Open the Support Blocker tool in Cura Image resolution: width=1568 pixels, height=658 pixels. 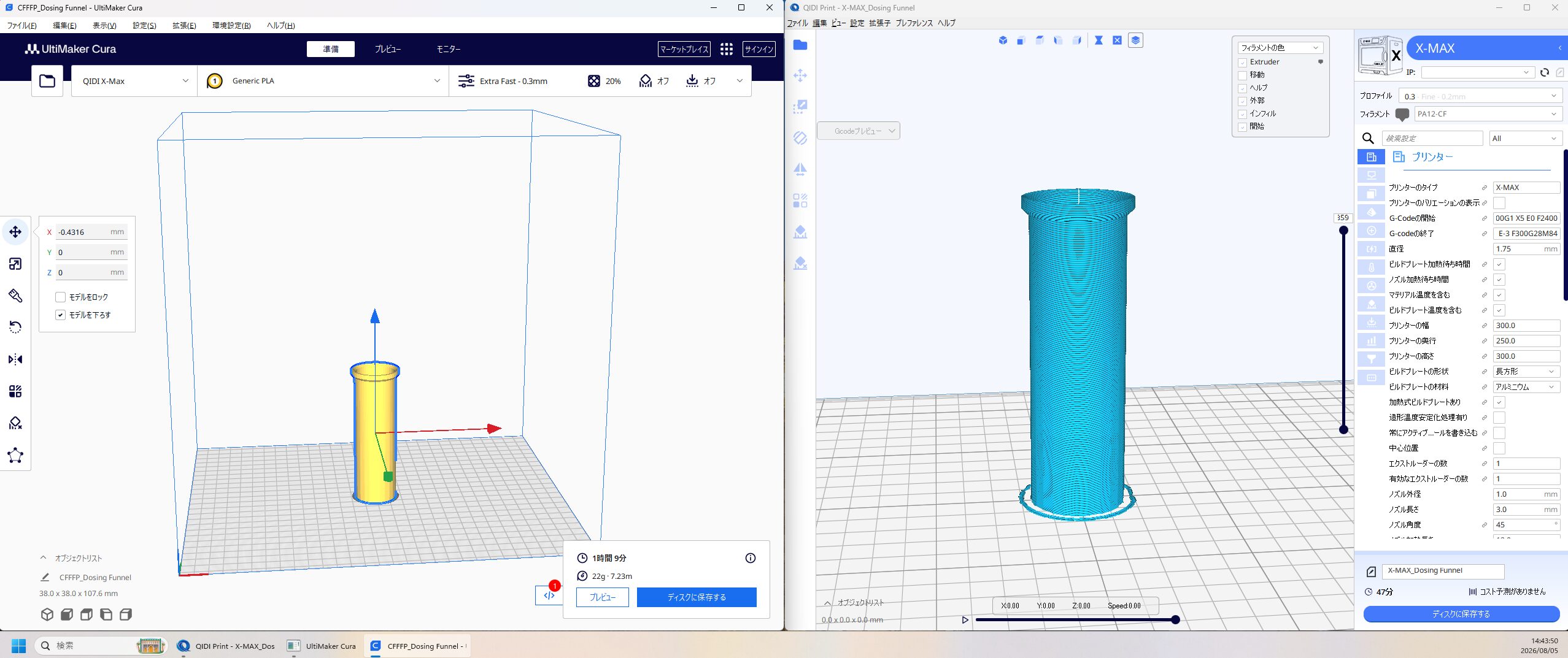click(15, 423)
